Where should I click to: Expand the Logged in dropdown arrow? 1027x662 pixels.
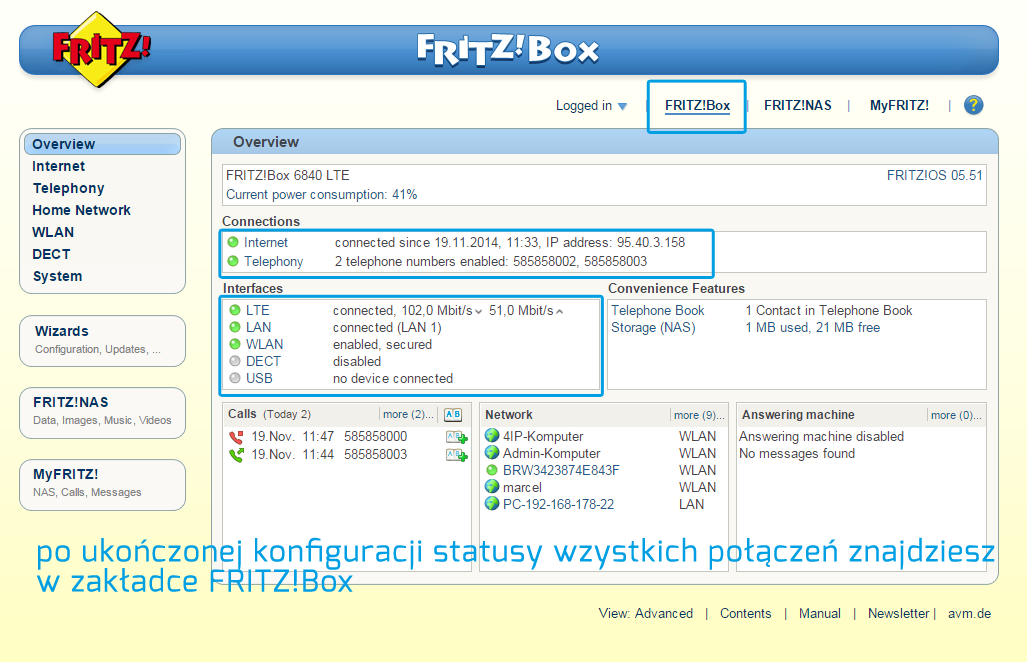624,105
